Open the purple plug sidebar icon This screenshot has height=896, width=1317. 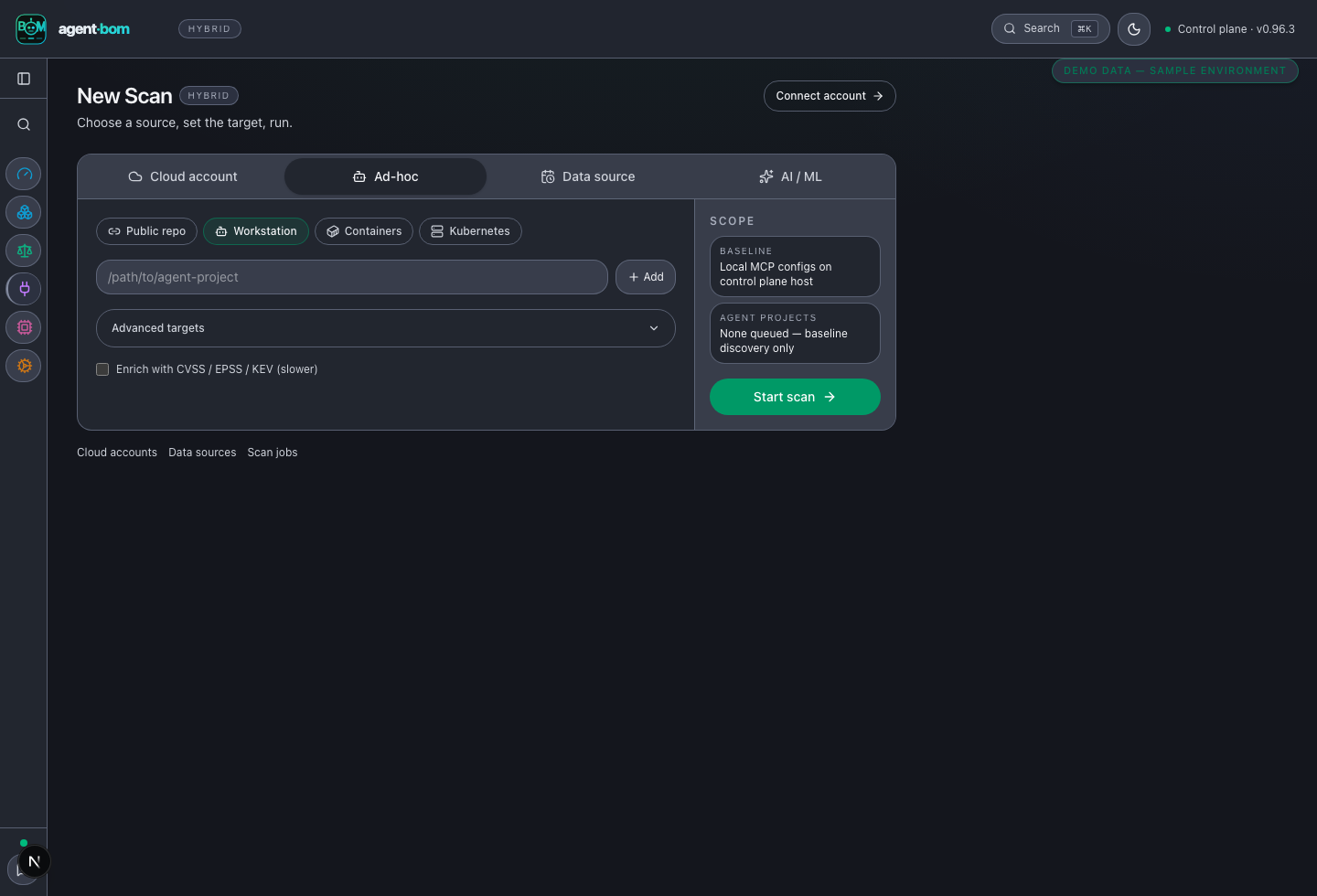(24, 289)
